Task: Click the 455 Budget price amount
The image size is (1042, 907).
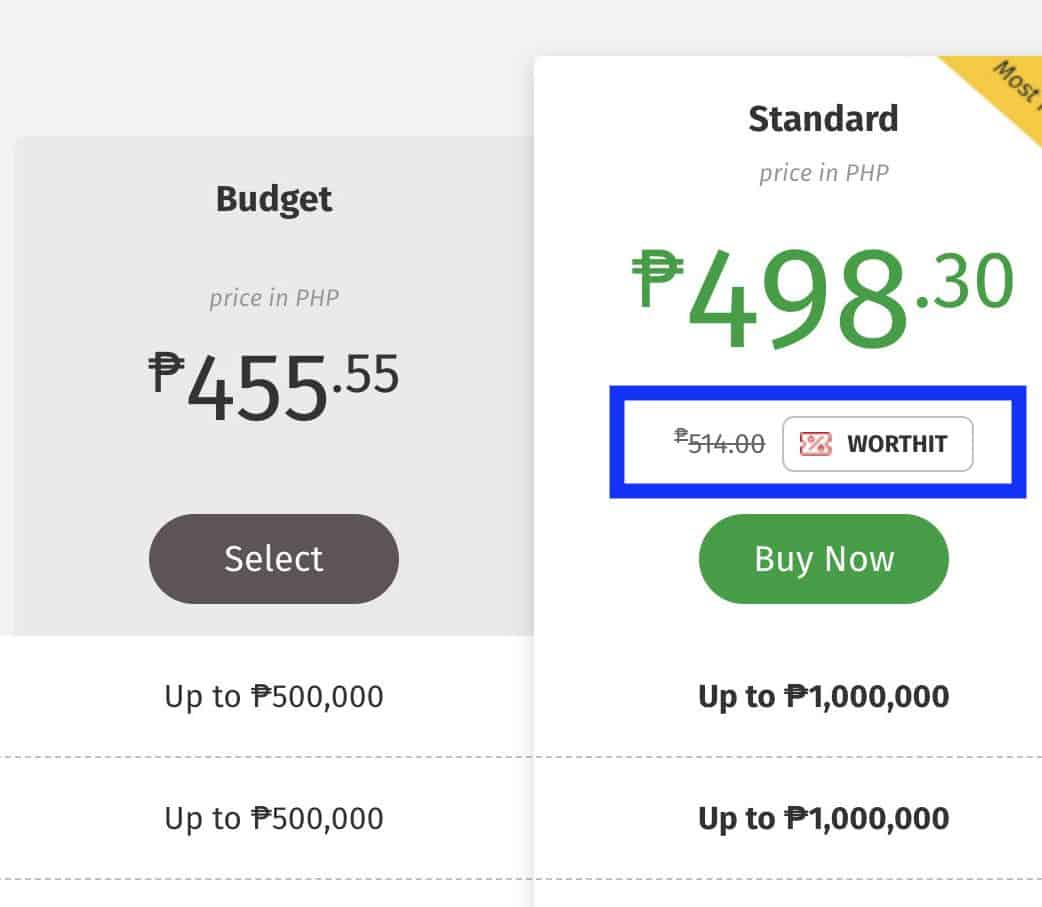Action: 257,388
